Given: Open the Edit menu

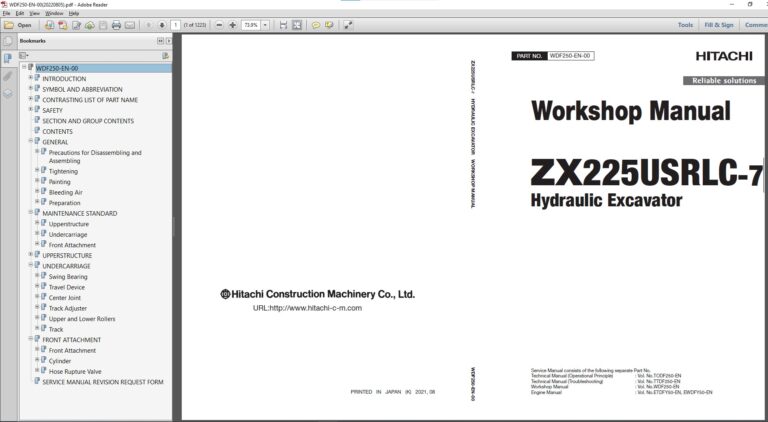Looking at the screenshot, I should (20, 14).
